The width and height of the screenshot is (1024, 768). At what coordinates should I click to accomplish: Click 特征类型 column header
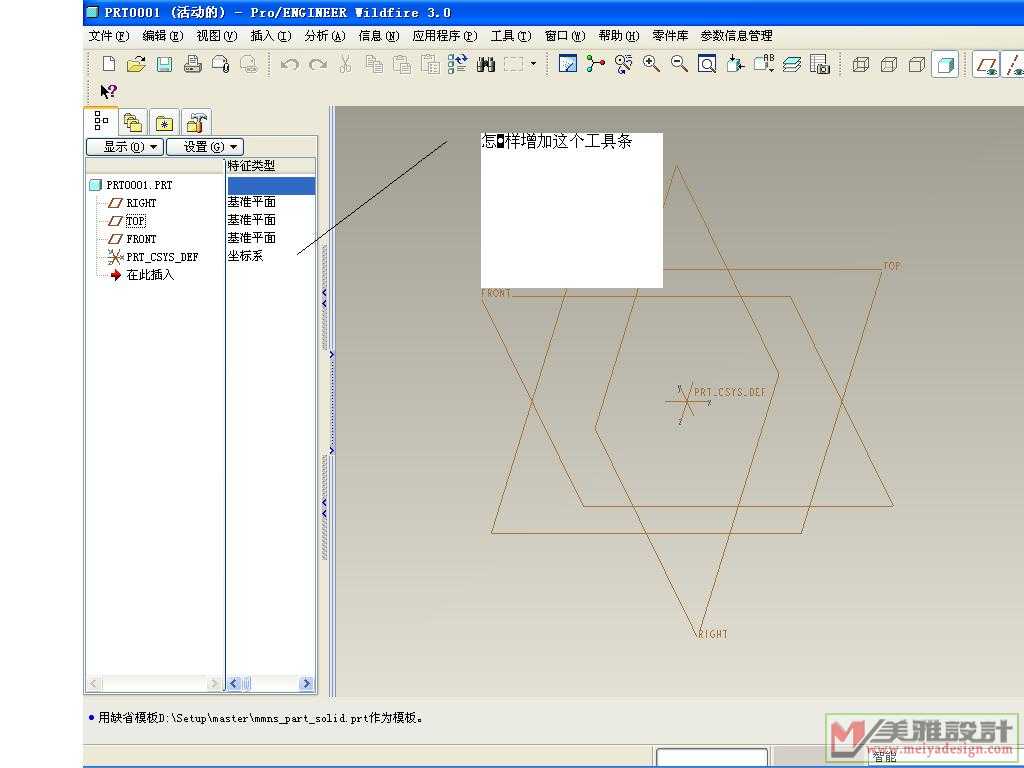click(x=271, y=166)
